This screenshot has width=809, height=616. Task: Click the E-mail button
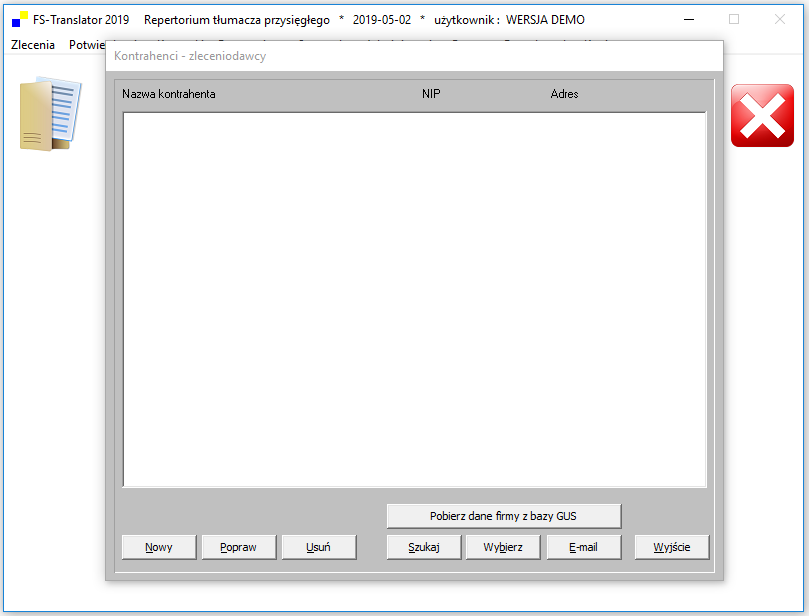584,547
